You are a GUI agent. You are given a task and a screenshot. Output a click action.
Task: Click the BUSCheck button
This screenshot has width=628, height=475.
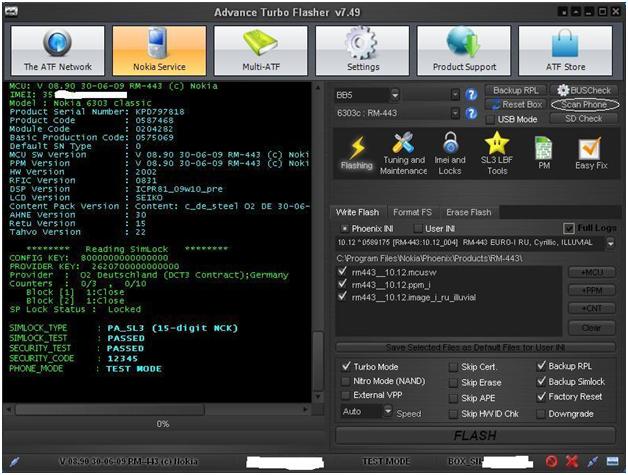point(584,91)
